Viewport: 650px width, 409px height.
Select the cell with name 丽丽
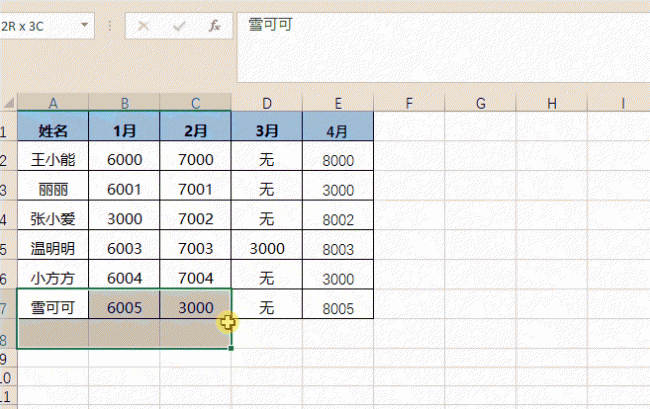pos(53,186)
